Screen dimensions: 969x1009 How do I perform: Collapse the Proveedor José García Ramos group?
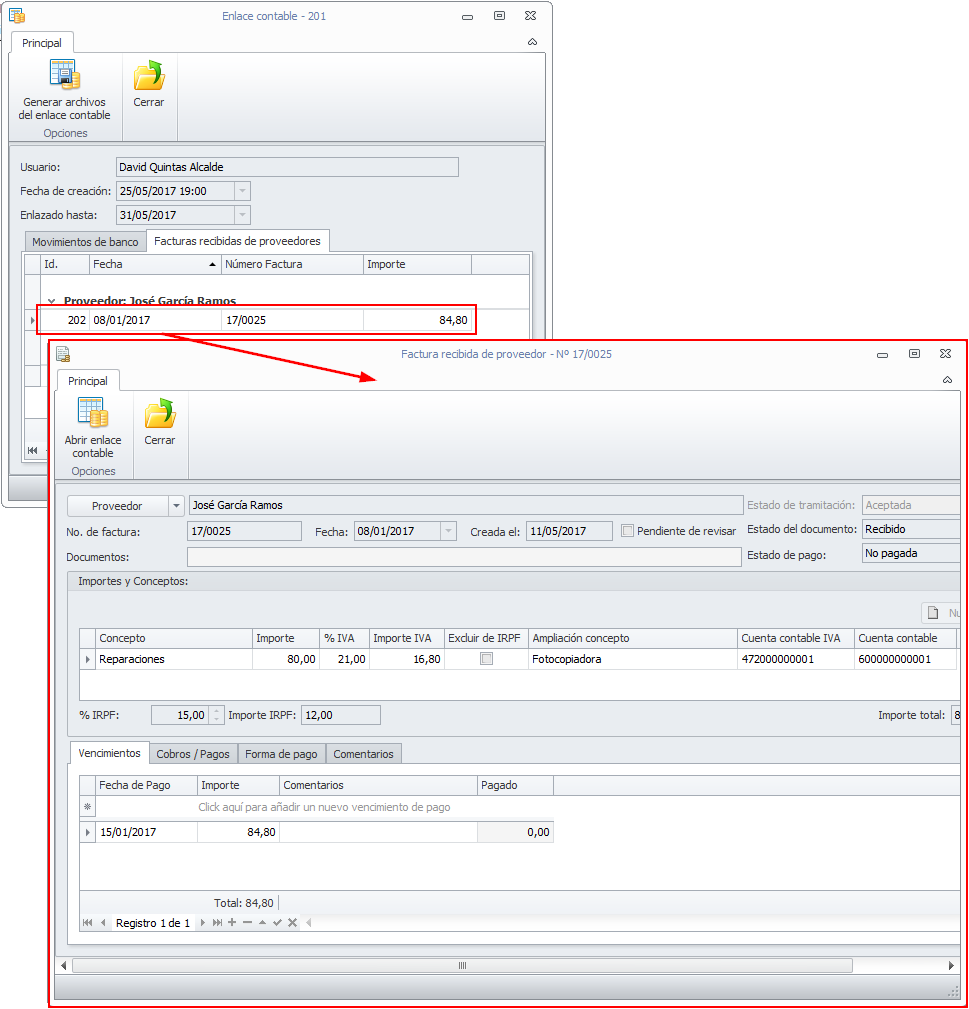[51, 301]
